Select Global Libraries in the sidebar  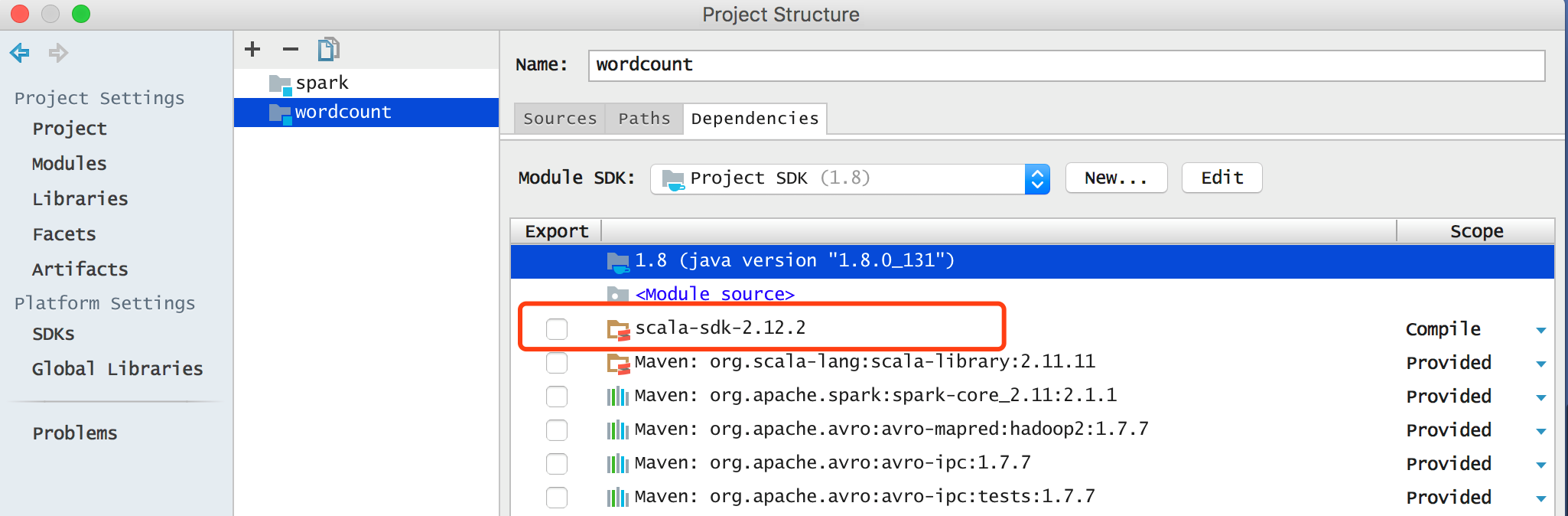[x=117, y=369]
